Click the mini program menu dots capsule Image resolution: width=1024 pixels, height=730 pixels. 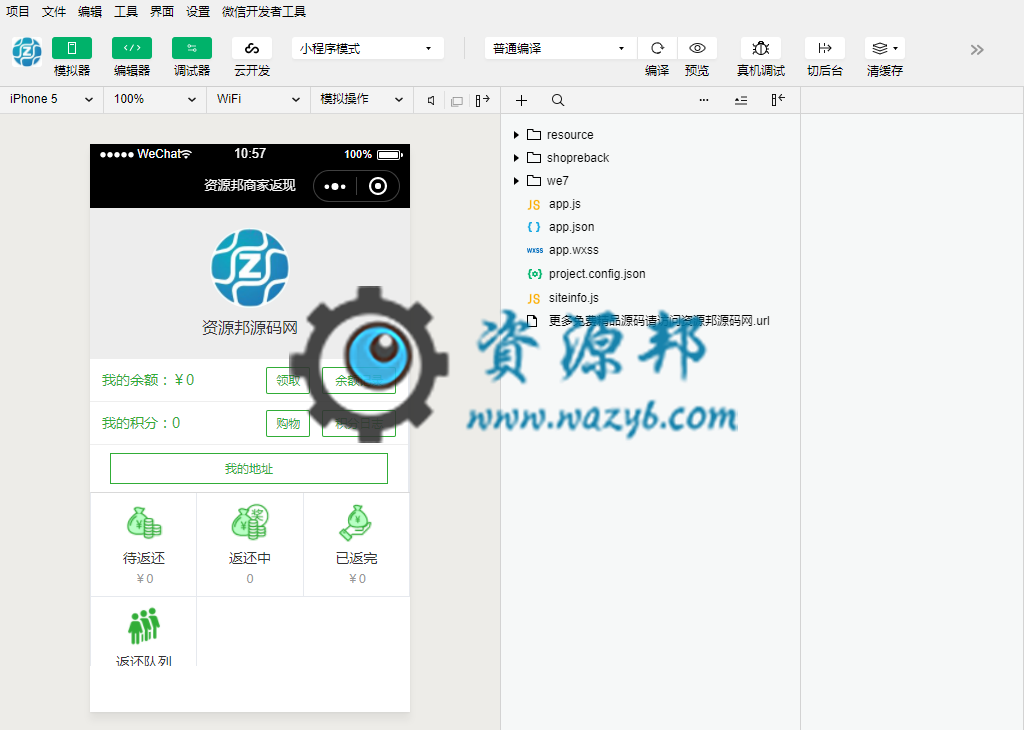[335, 186]
